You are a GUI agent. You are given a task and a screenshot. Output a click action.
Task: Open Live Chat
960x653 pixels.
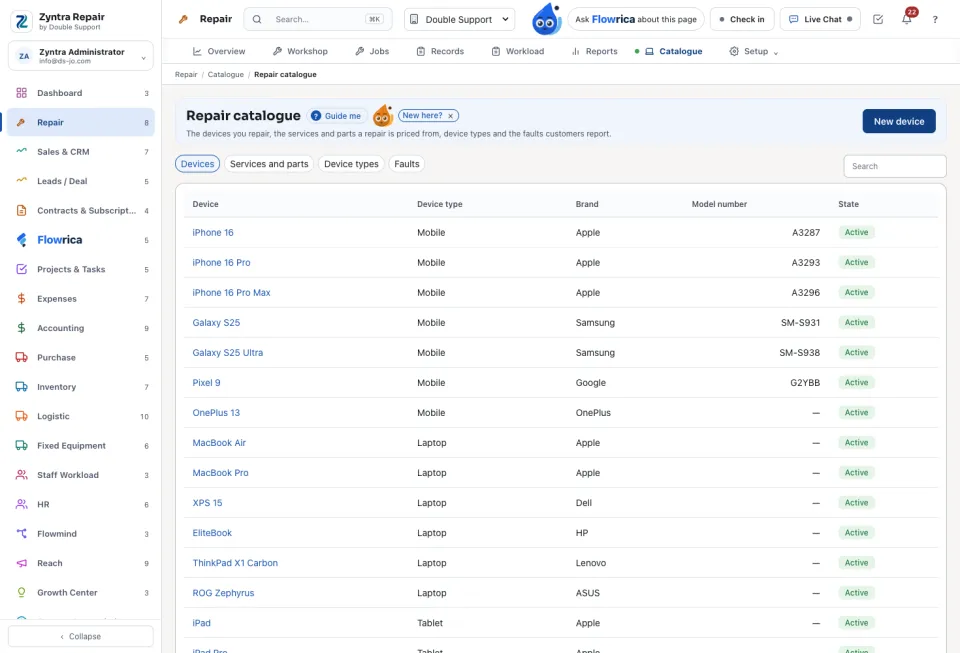[820, 20]
